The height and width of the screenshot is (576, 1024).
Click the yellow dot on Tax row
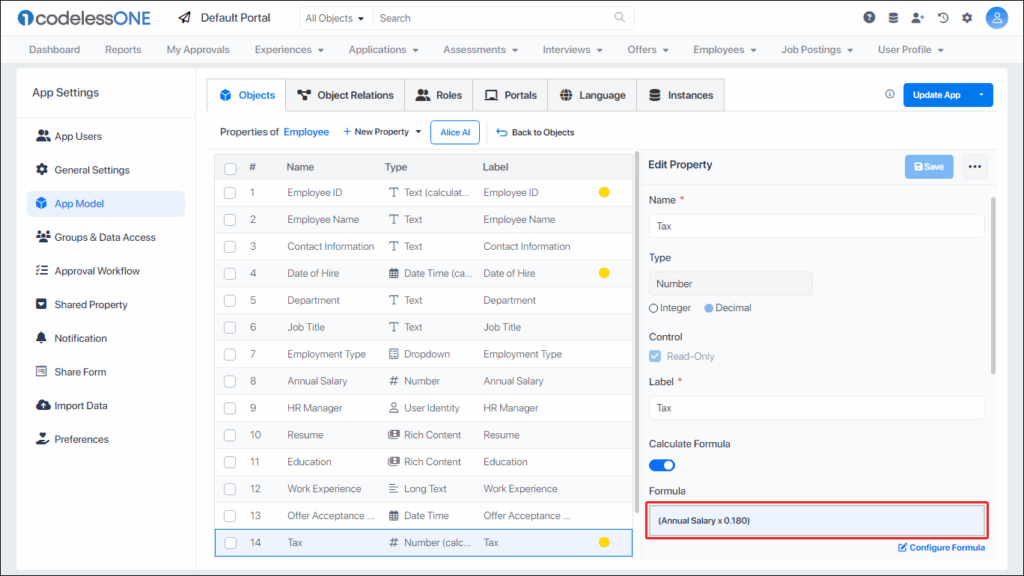tap(604, 543)
